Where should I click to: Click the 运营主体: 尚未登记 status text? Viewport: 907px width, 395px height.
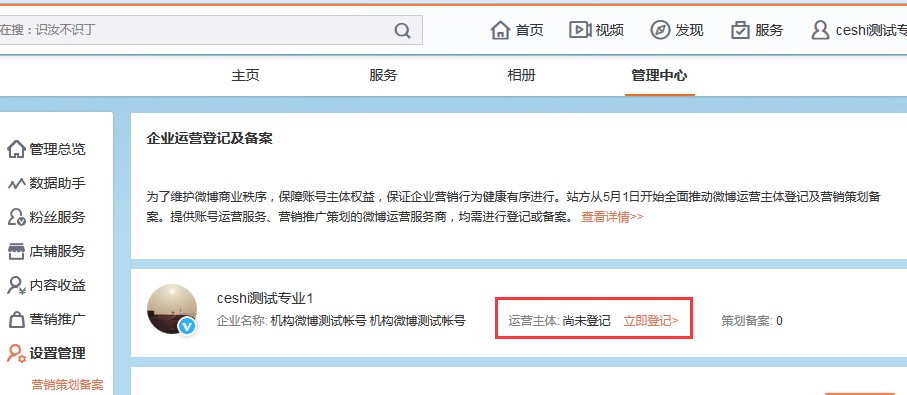559,321
